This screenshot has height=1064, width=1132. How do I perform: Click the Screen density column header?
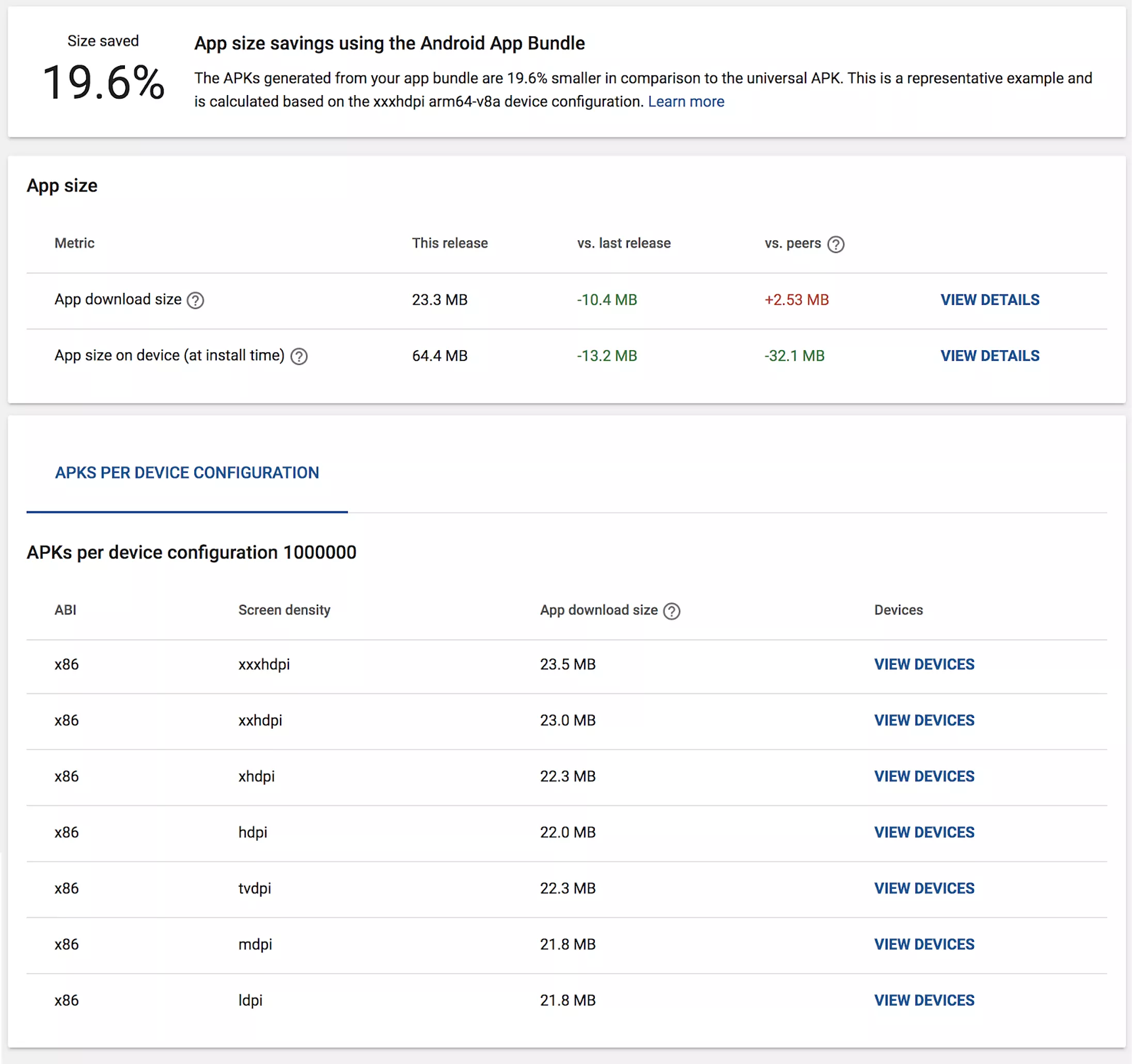284,610
